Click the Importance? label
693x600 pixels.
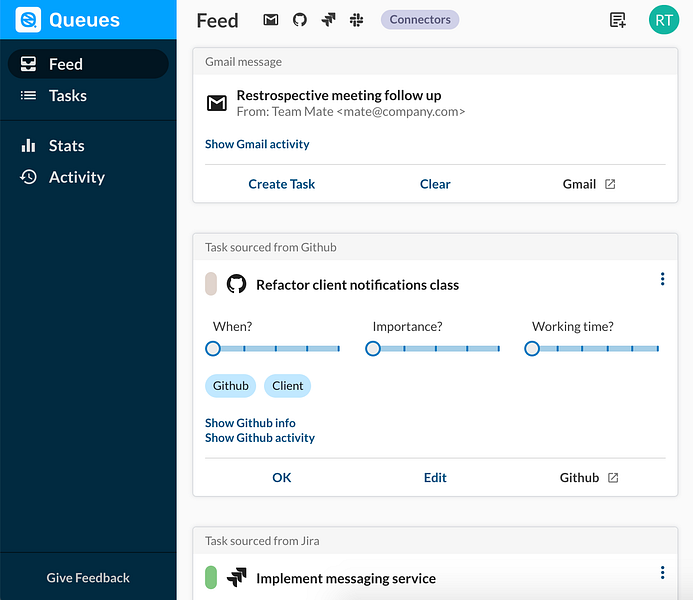click(407, 327)
